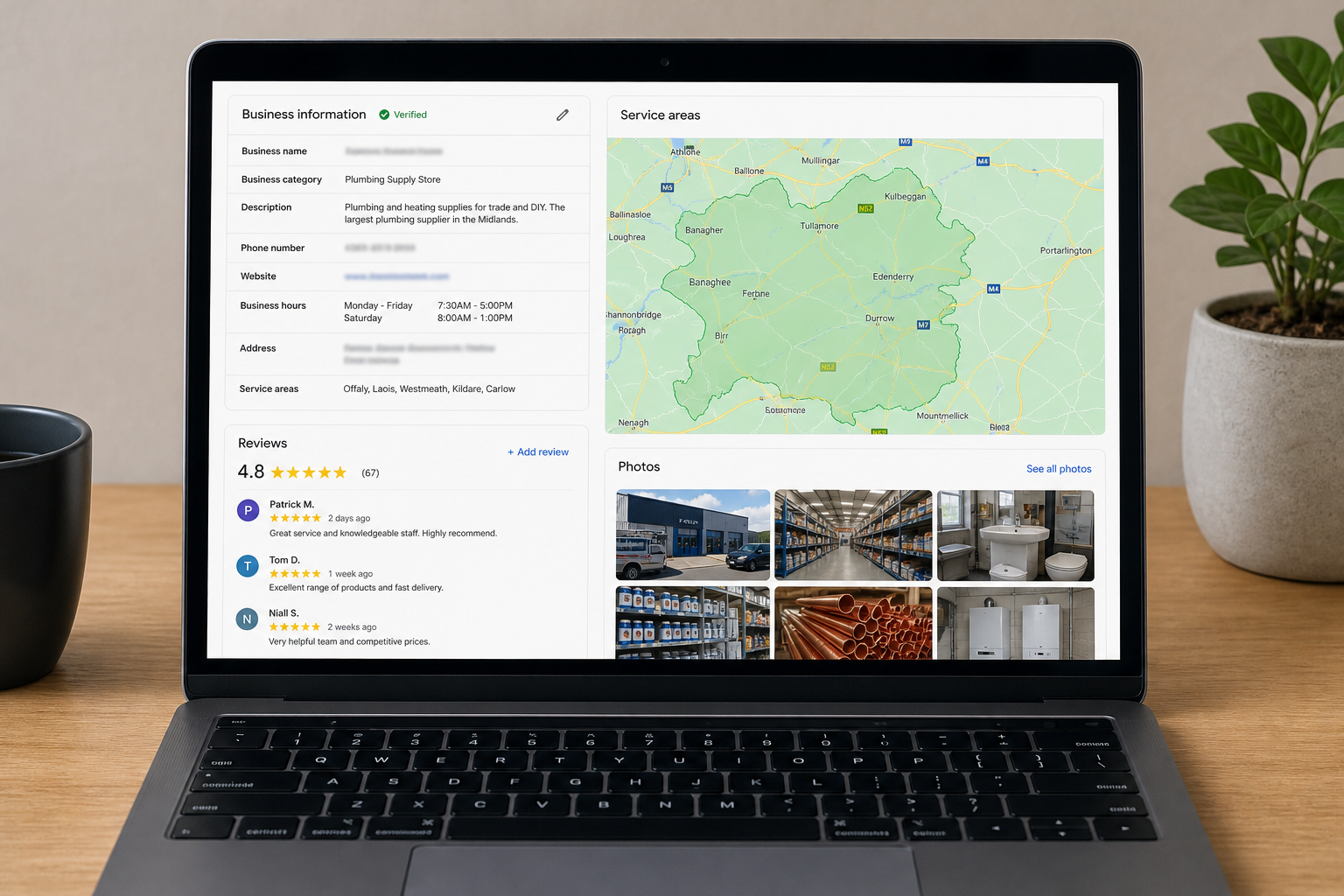The width and height of the screenshot is (1344, 896).
Task: Click "Offaly, Laois, Westmeath, Kildare, Carlow" service areas text
Action: [x=430, y=389]
